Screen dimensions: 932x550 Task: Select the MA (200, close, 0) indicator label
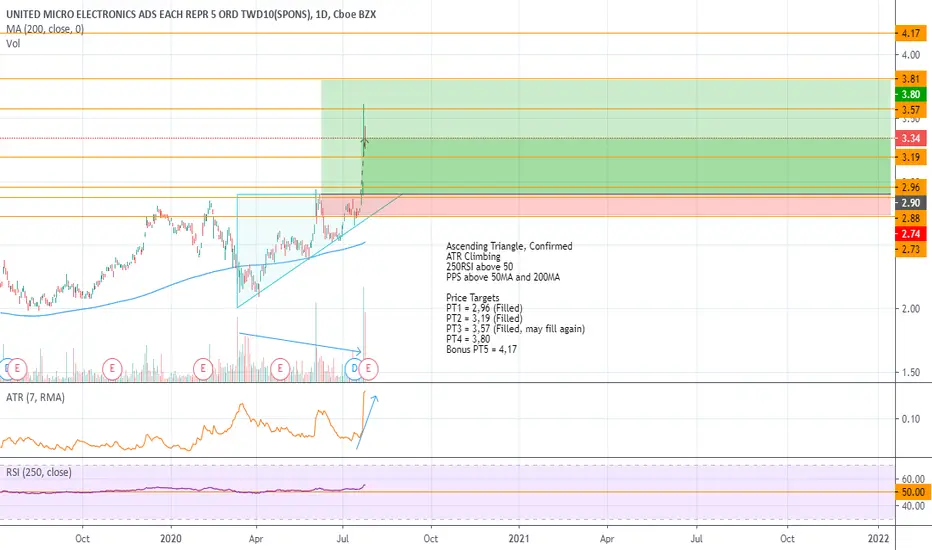click(45, 29)
